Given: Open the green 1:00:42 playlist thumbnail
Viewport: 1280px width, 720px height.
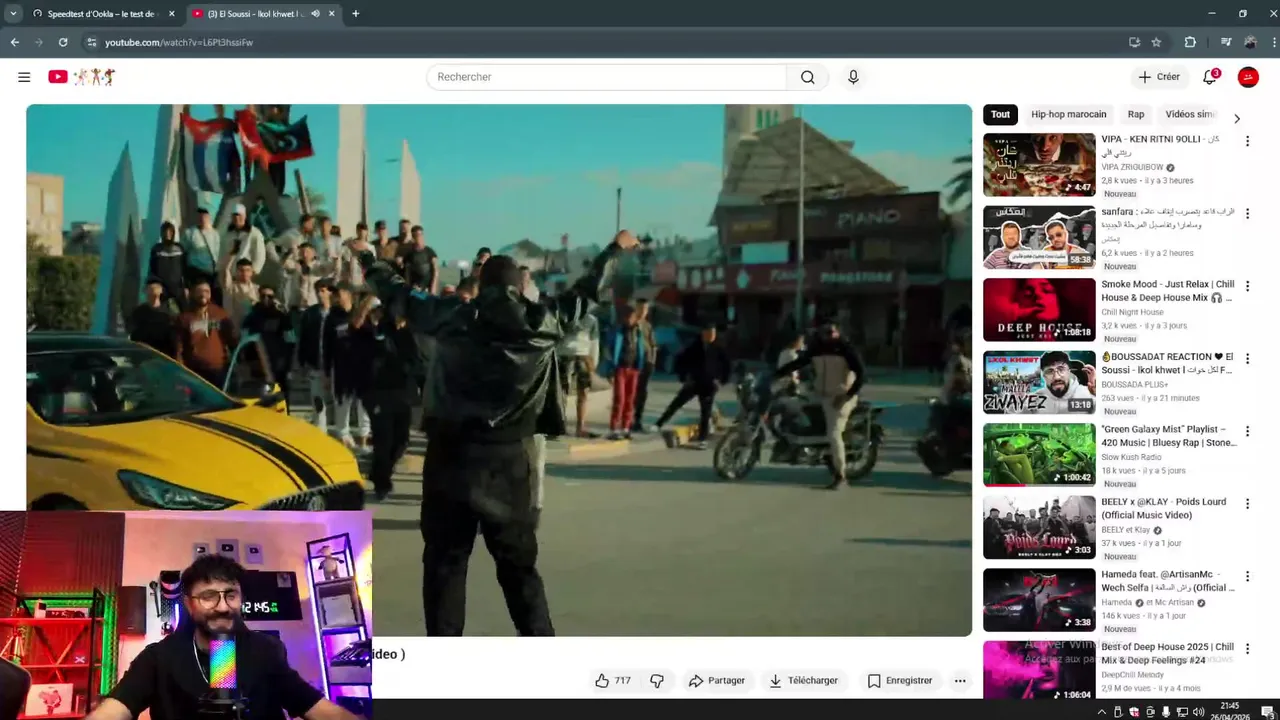Looking at the screenshot, I should pyautogui.click(x=1039, y=455).
